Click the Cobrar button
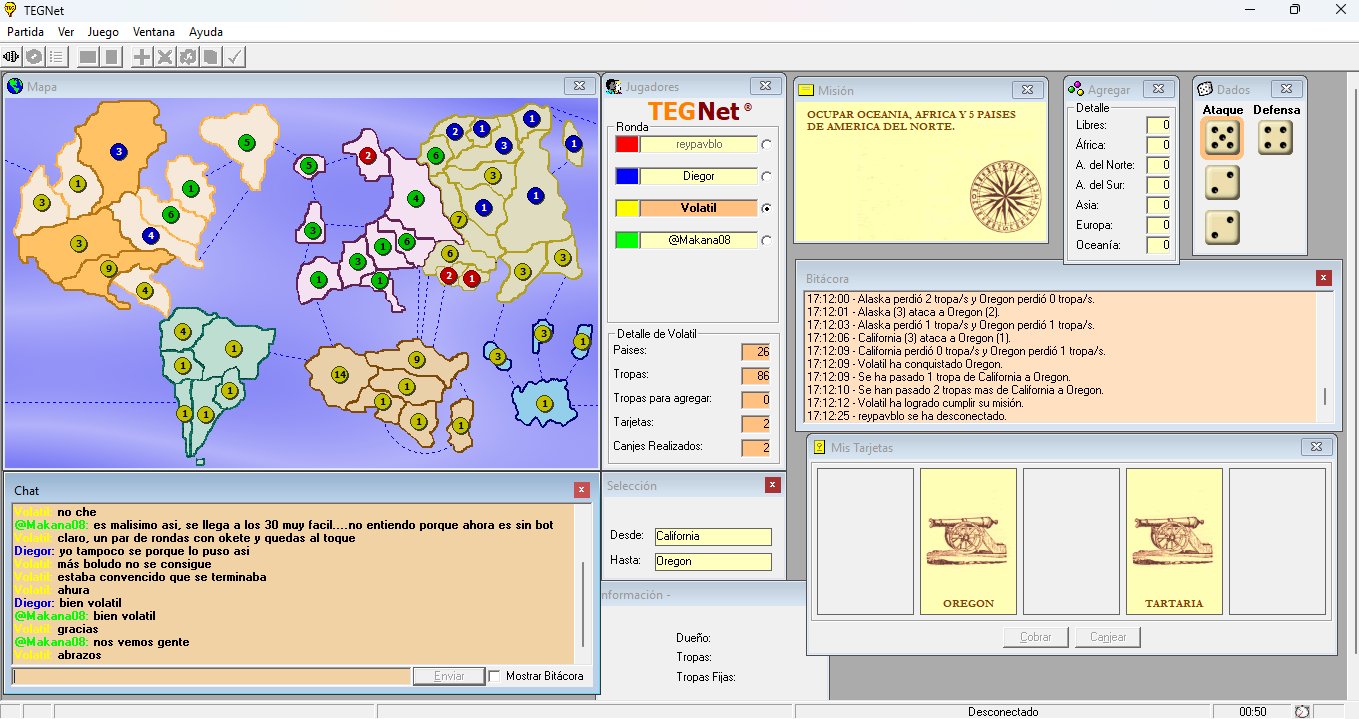 point(1036,637)
